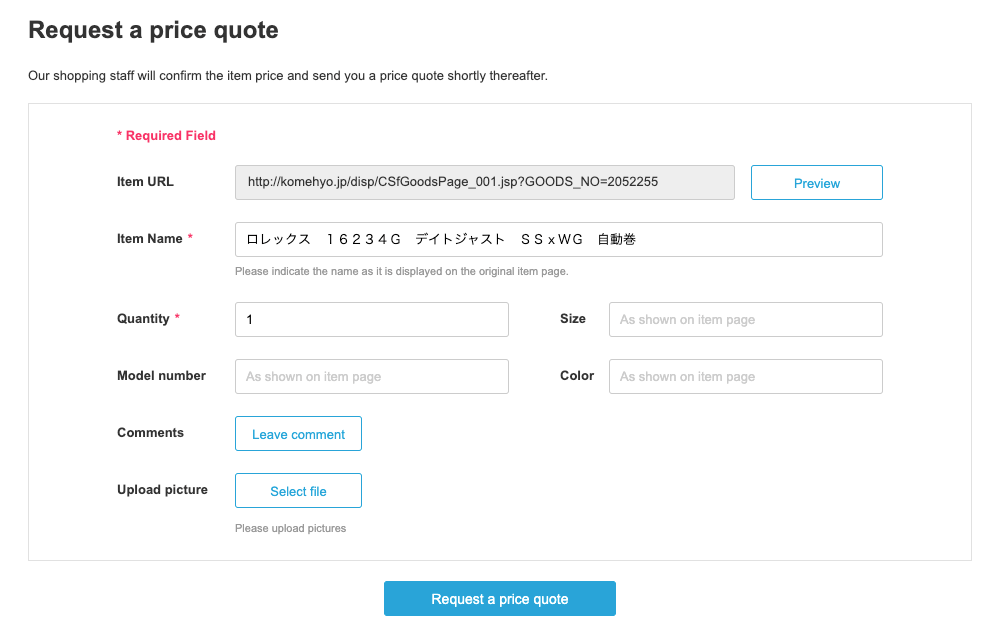Click the 'Please indicate the name' hint text
Image resolution: width=1003 pixels, height=630 pixels.
coord(402,271)
